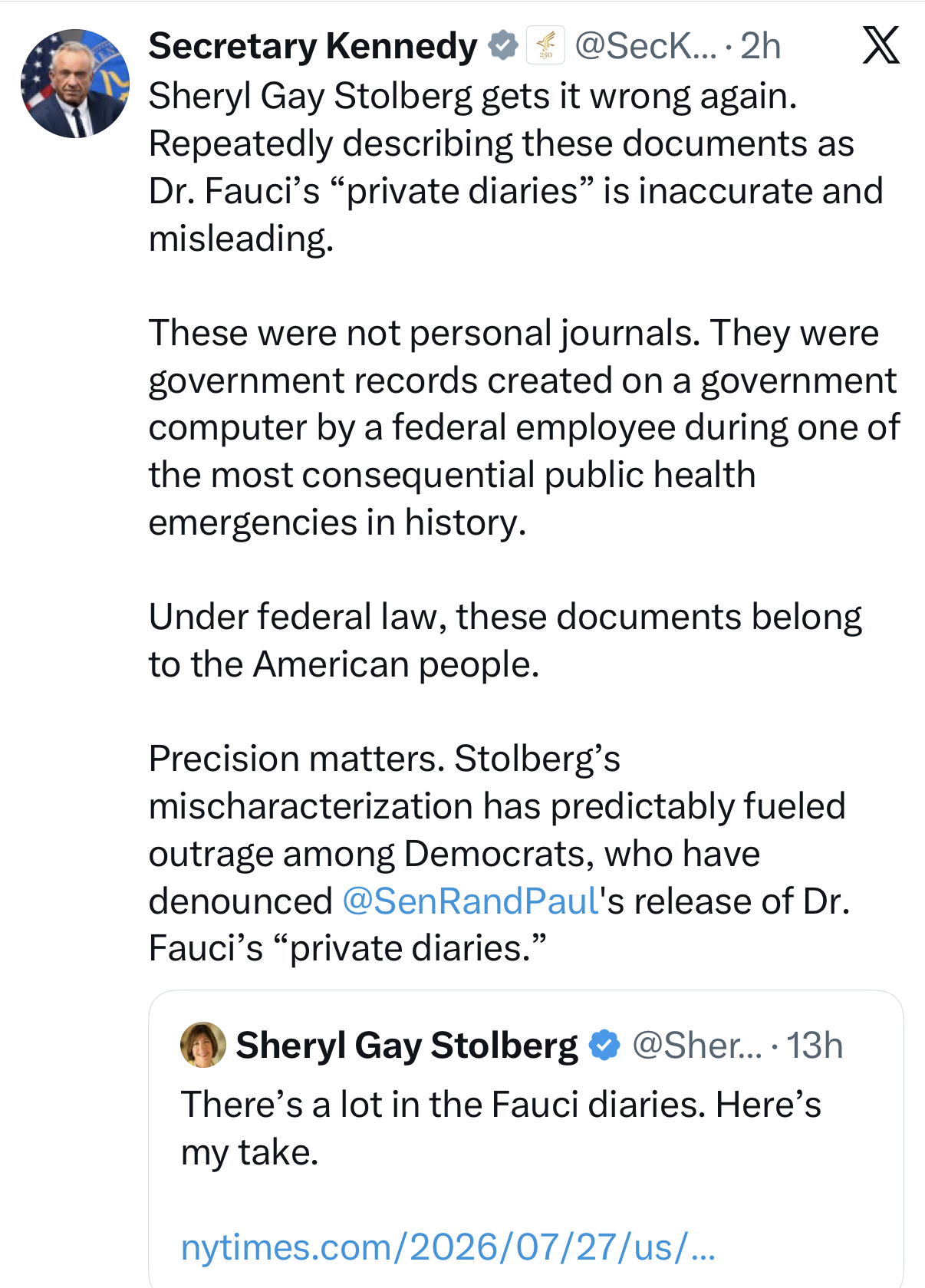Click Secretary Kennedy's blue verified badge
The width and height of the screenshot is (925, 1288).
503,46
